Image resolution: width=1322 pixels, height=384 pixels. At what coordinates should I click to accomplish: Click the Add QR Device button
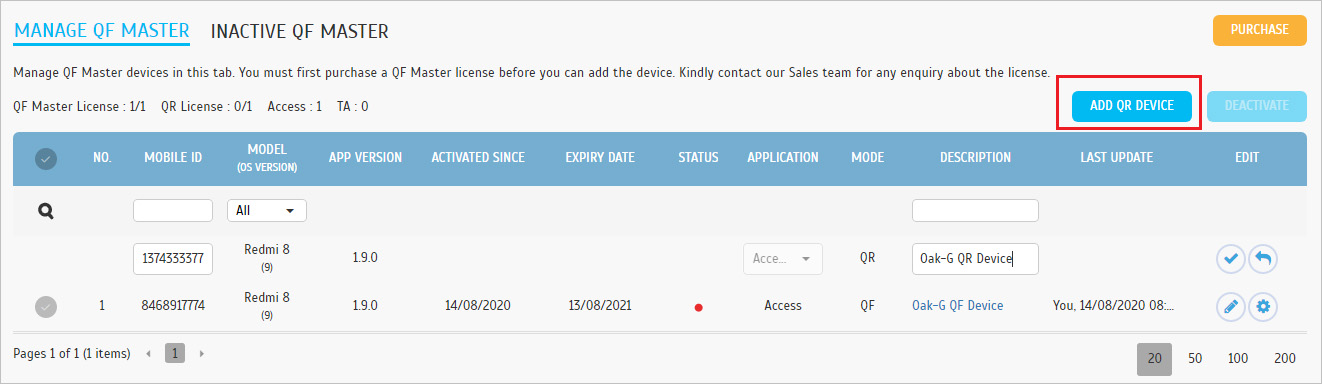[x=1131, y=105]
